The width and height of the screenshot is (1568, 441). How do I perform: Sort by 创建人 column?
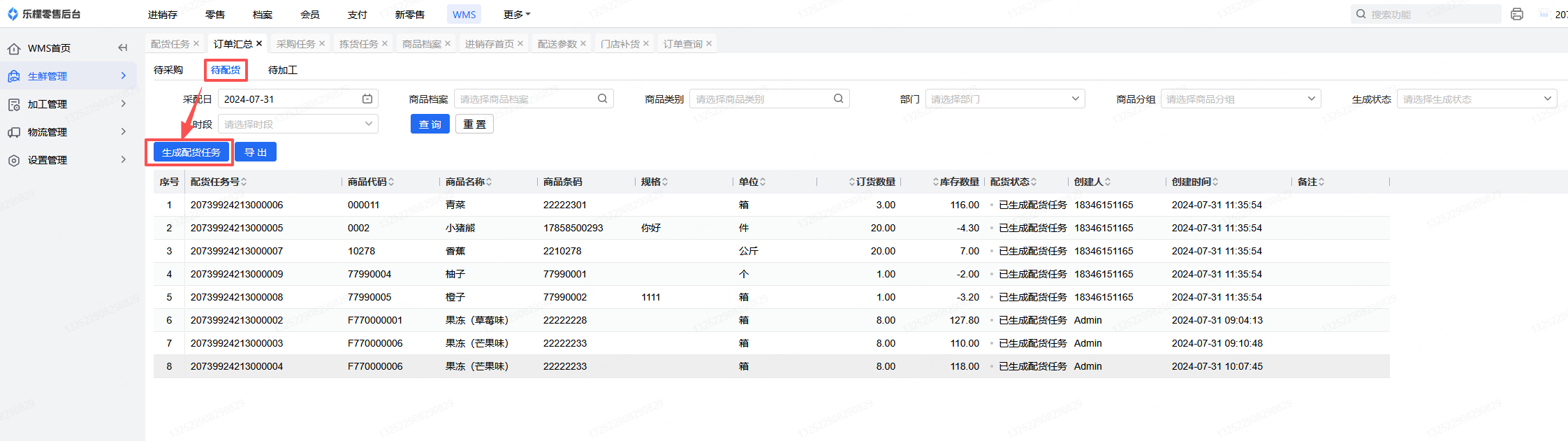pos(1108,182)
